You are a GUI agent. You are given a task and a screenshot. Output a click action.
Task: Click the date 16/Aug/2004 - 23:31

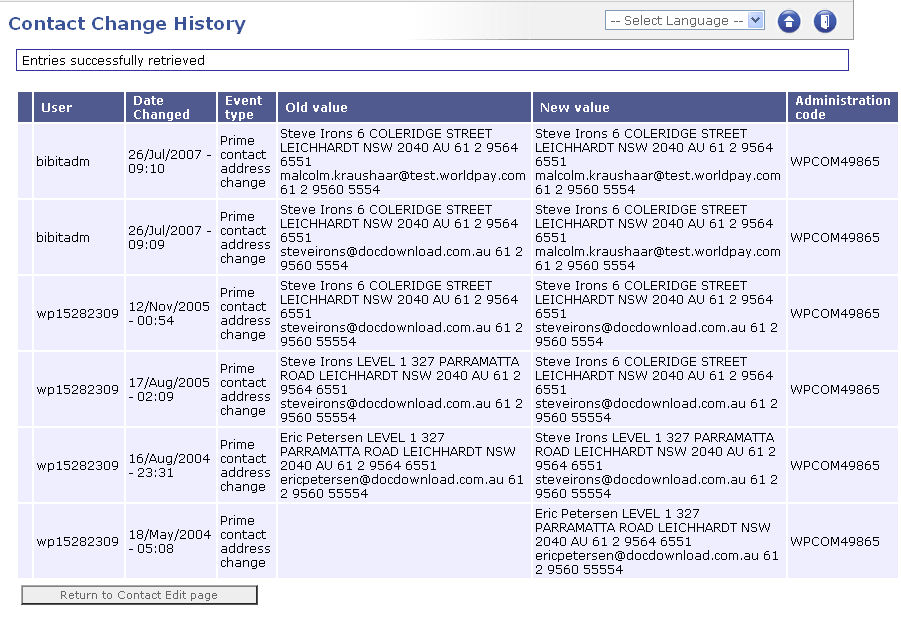click(x=170, y=465)
